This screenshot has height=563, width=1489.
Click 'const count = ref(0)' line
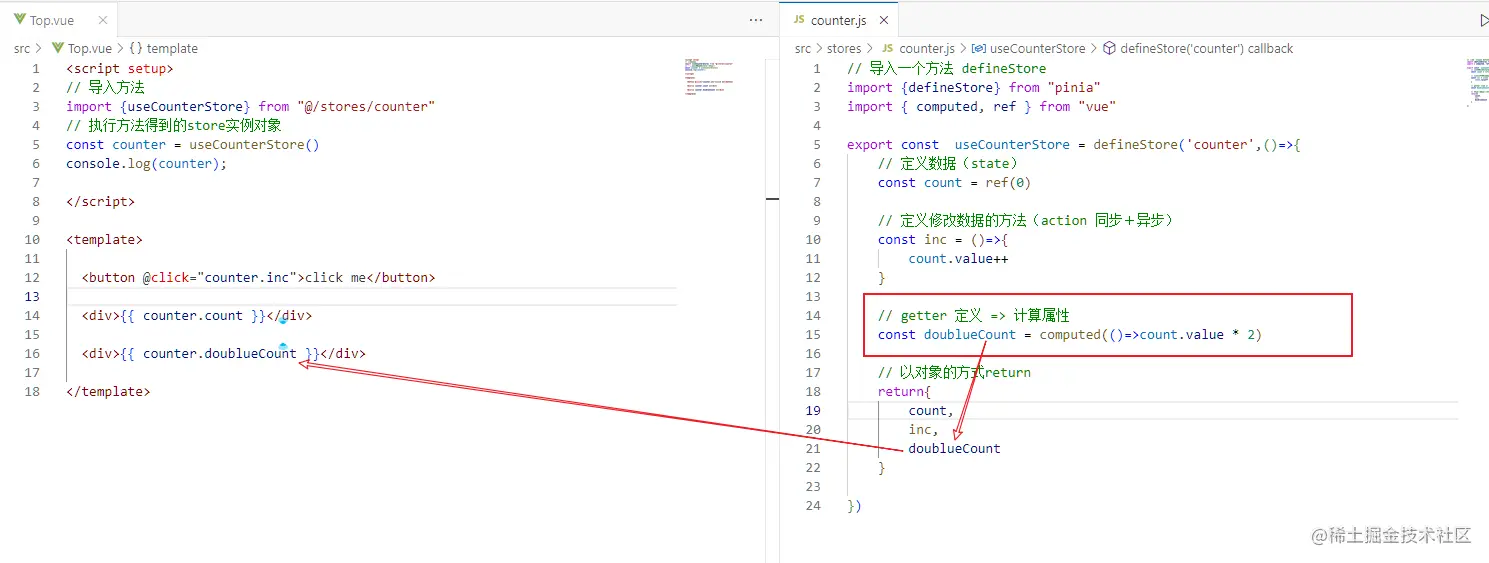click(x=955, y=183)
